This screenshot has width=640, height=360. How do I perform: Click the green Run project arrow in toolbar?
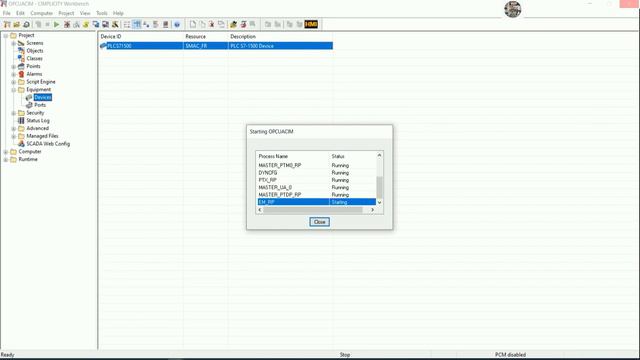point(57,24)
